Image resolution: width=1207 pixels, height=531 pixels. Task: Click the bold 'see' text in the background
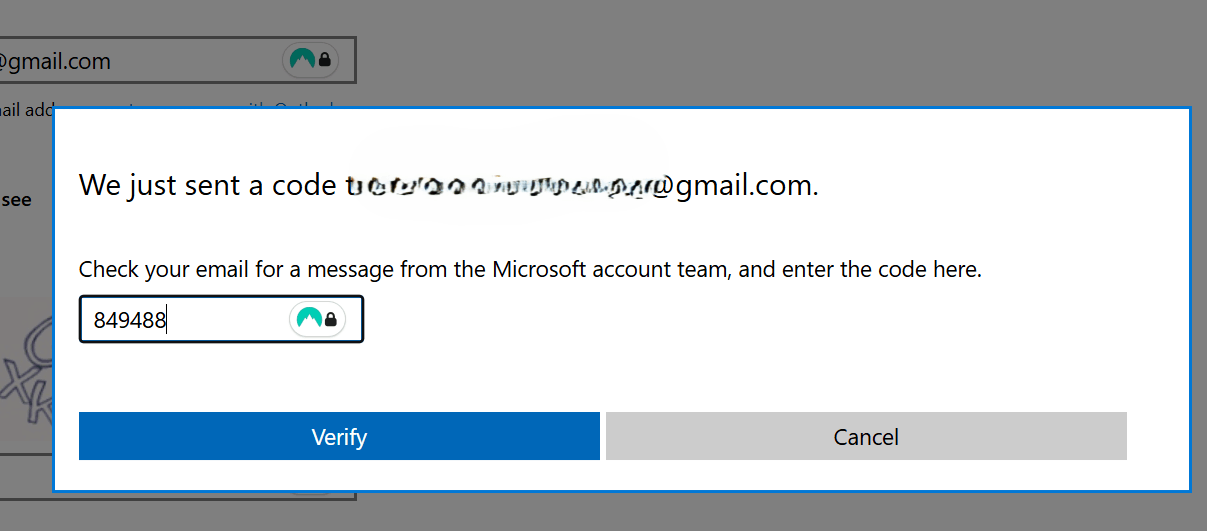point(16,199)
